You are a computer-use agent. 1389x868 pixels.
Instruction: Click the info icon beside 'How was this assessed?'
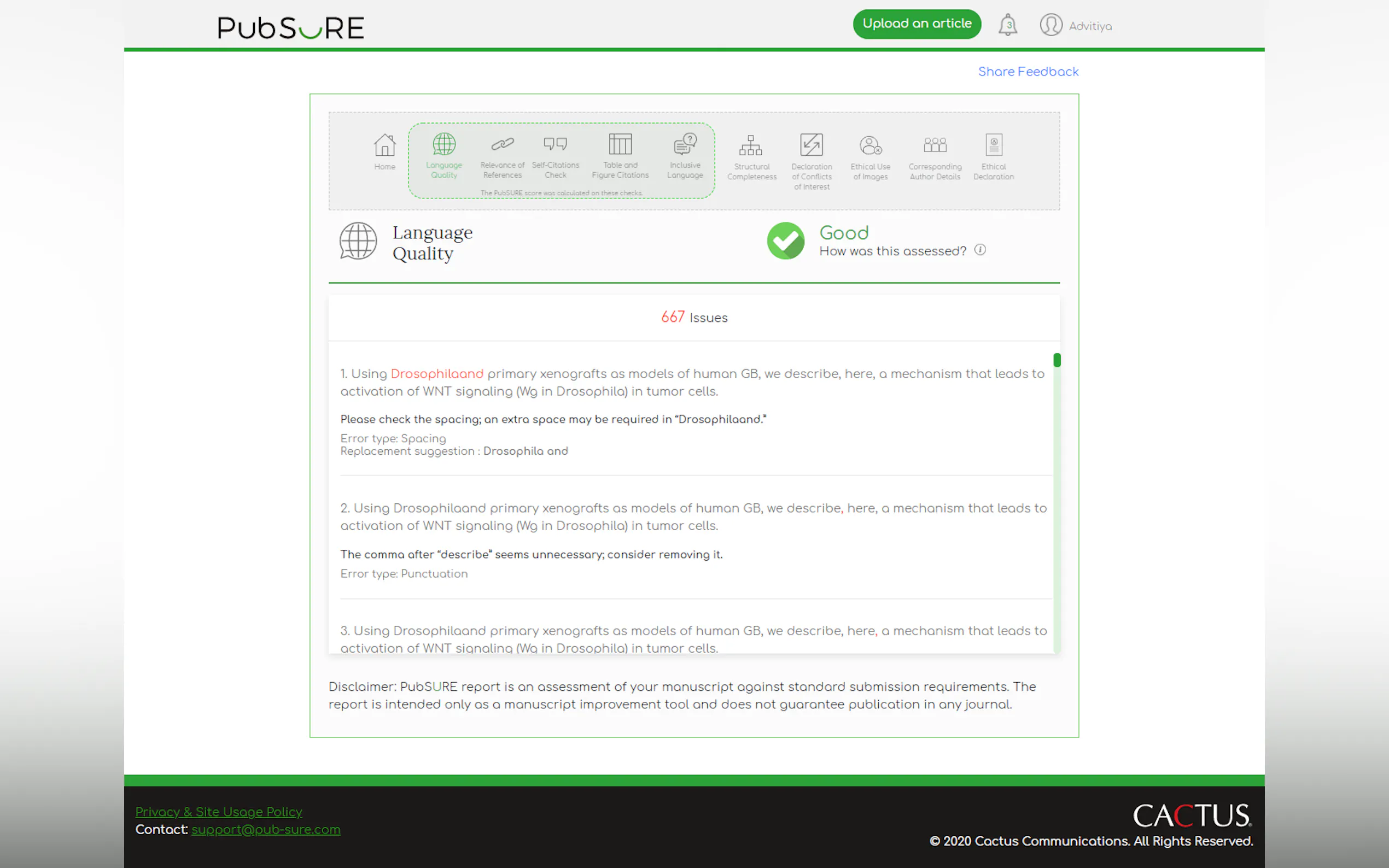tap(979, 250)
